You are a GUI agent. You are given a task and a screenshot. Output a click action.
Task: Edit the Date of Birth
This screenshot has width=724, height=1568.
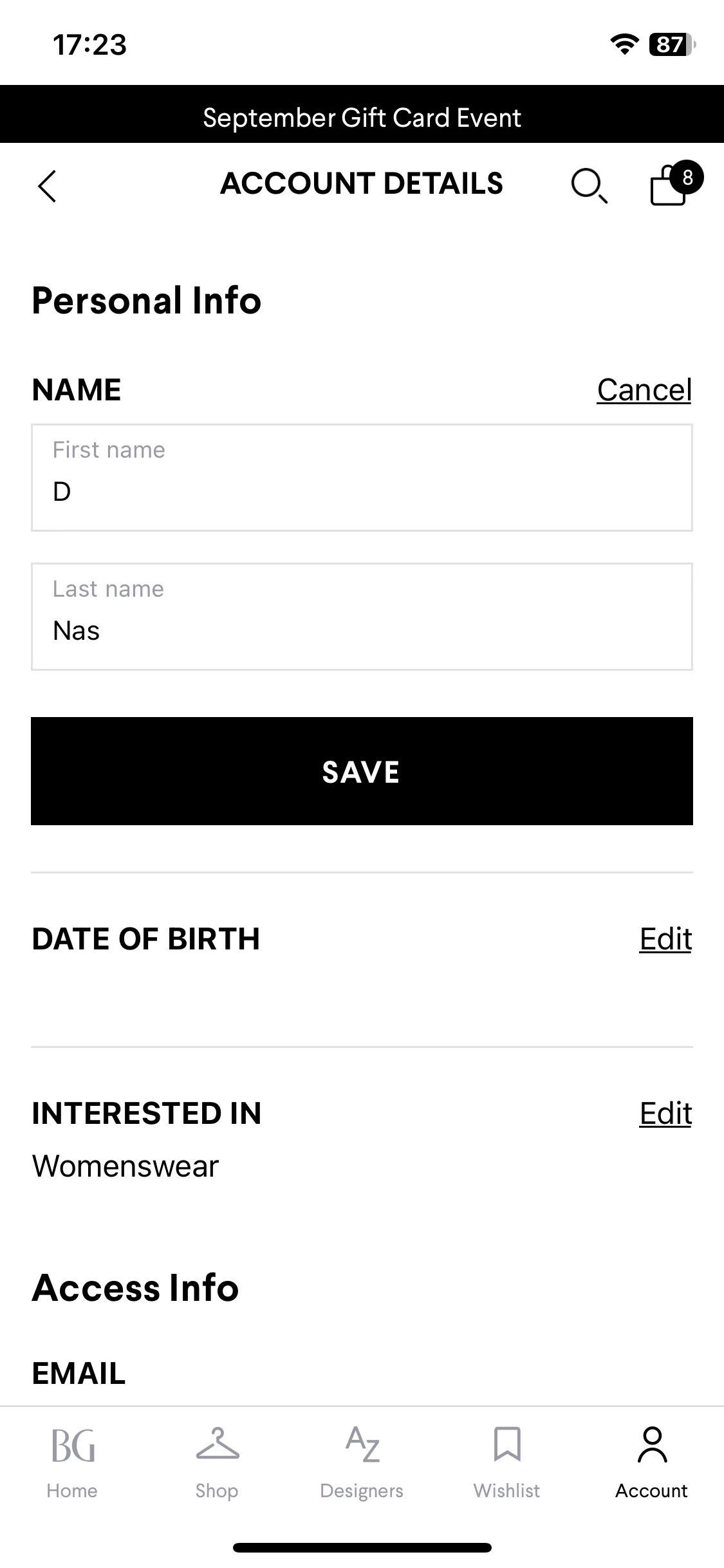pos(665,938)
